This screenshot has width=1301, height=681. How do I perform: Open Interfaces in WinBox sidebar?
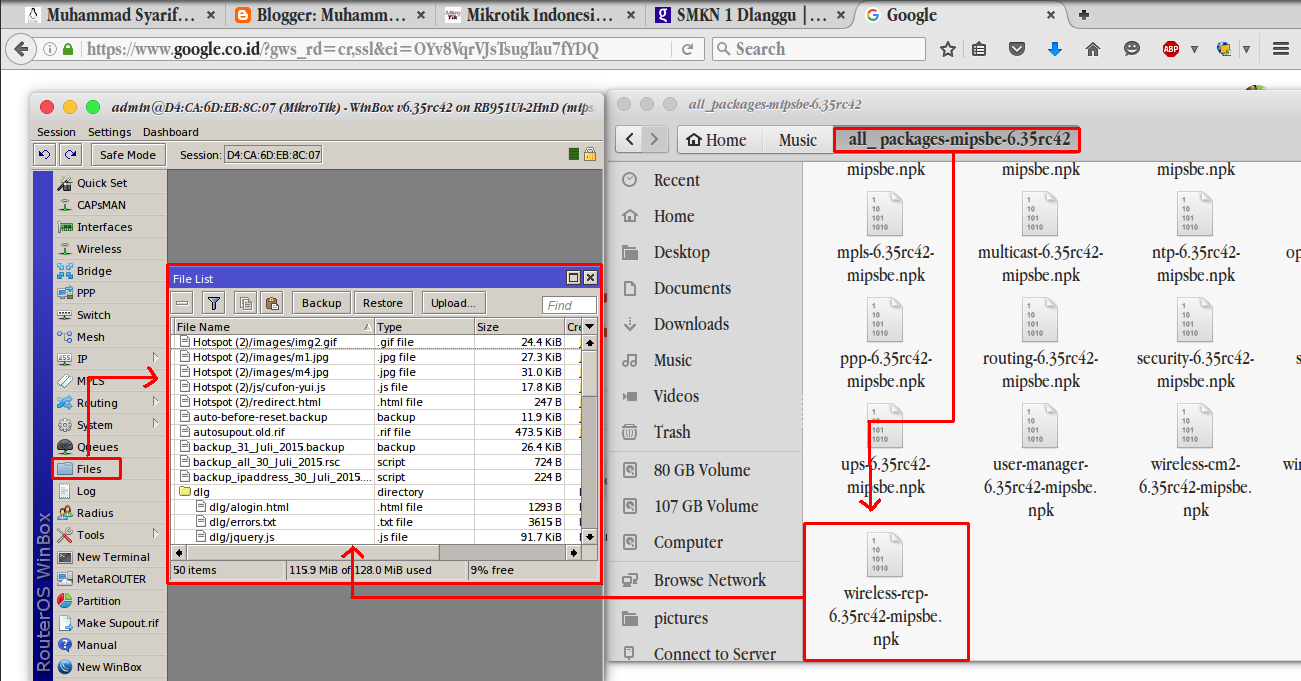point(104,227)
